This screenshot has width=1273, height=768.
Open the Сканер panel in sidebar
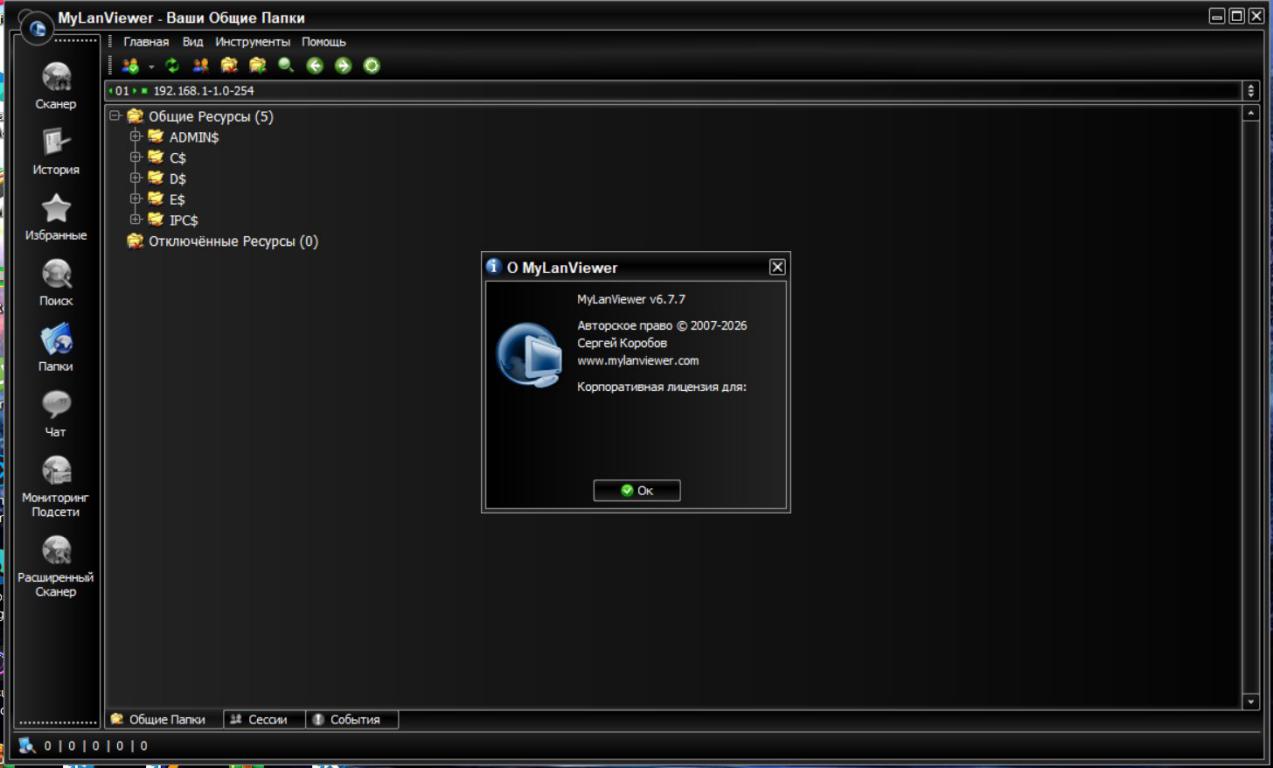pyautogui.click(x=56, y=84)
